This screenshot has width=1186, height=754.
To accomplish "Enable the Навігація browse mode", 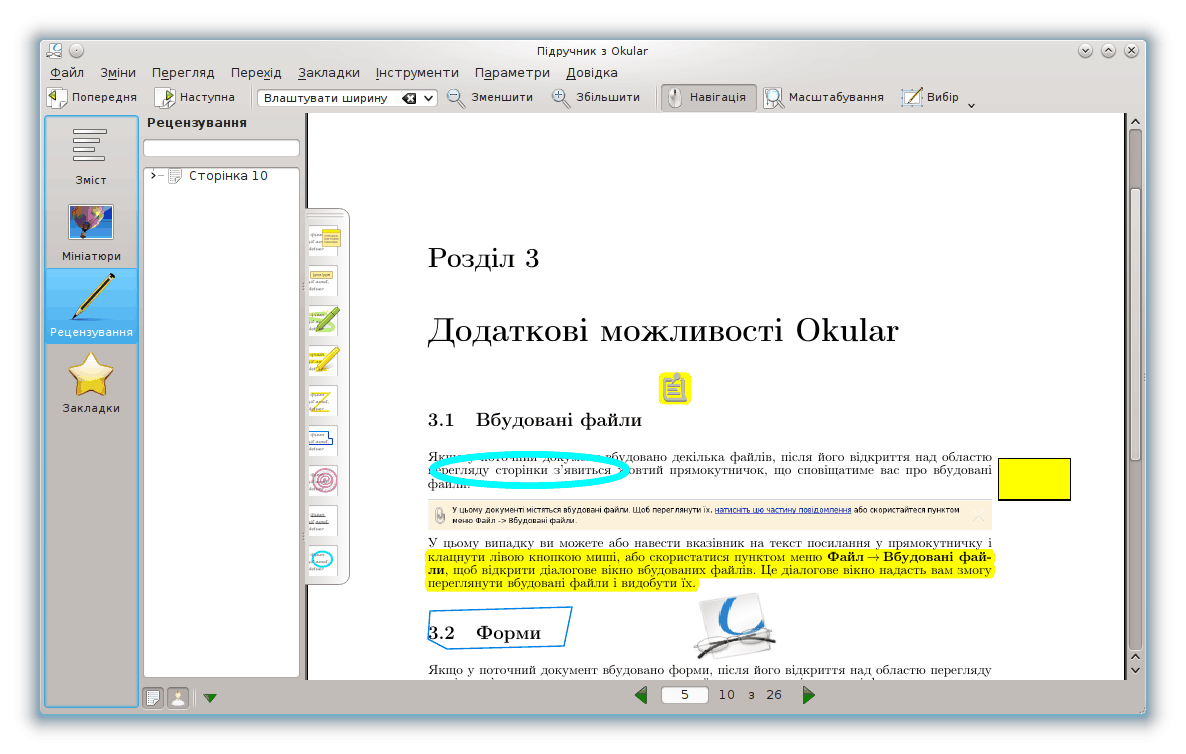I will click(707, 98).
